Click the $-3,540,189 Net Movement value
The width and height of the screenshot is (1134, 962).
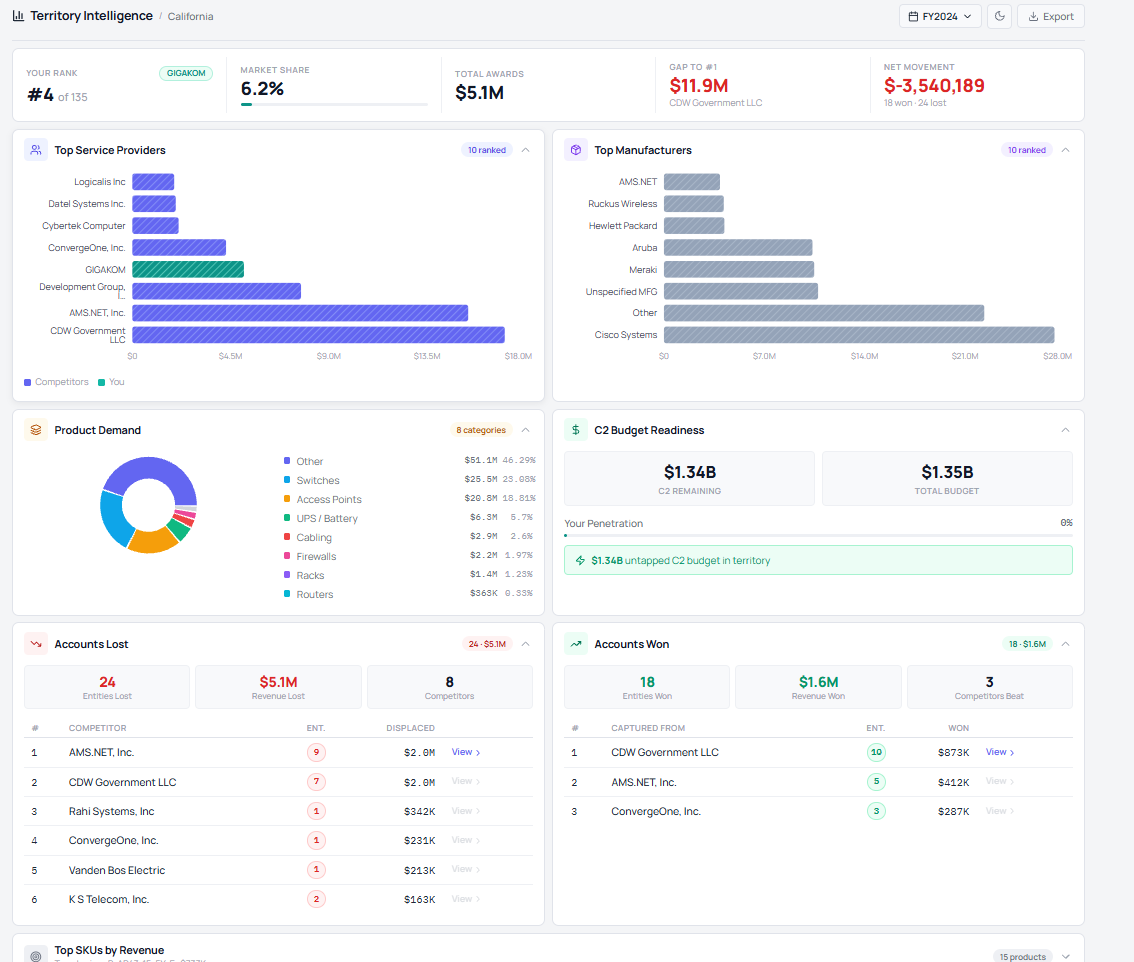coord(934,86)
